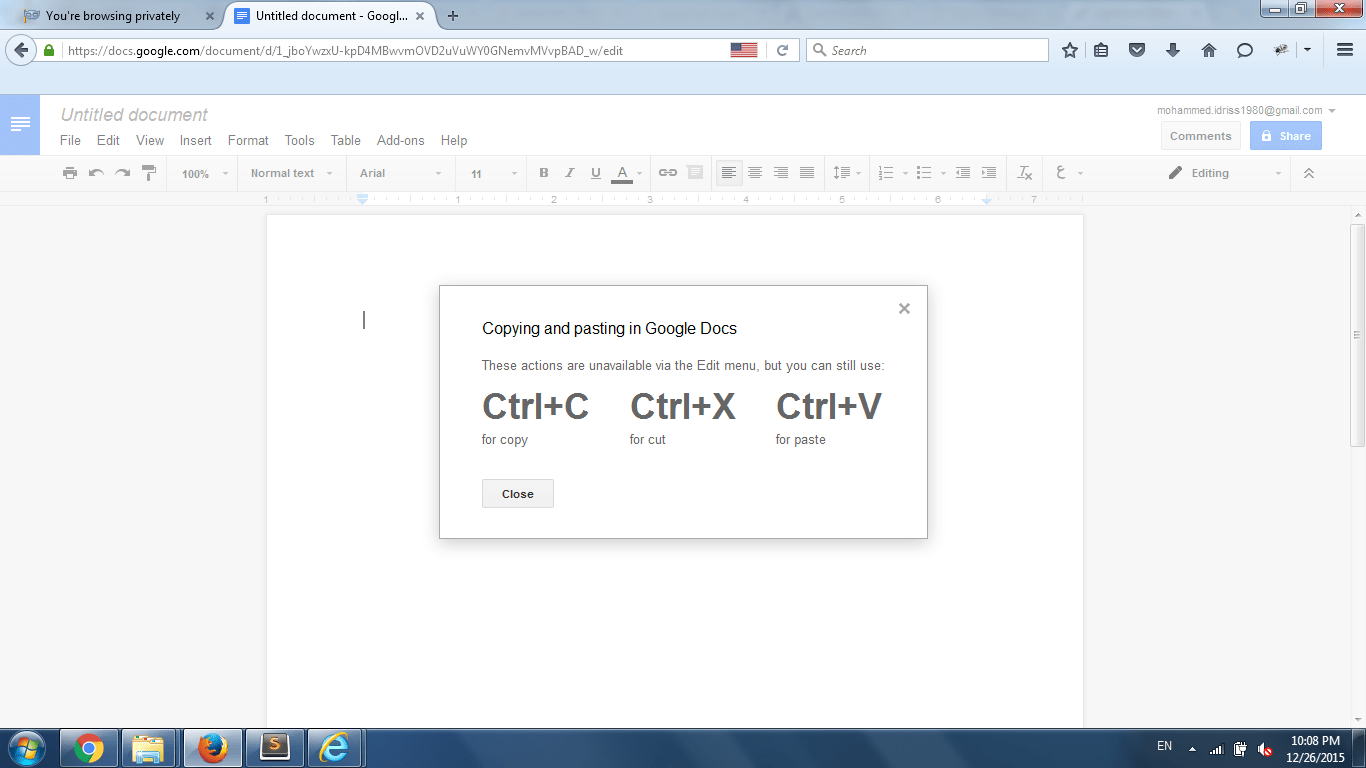Screen dimensions: 1366x768
Task: Click the Pocket icon
Action: point(1137,50)
